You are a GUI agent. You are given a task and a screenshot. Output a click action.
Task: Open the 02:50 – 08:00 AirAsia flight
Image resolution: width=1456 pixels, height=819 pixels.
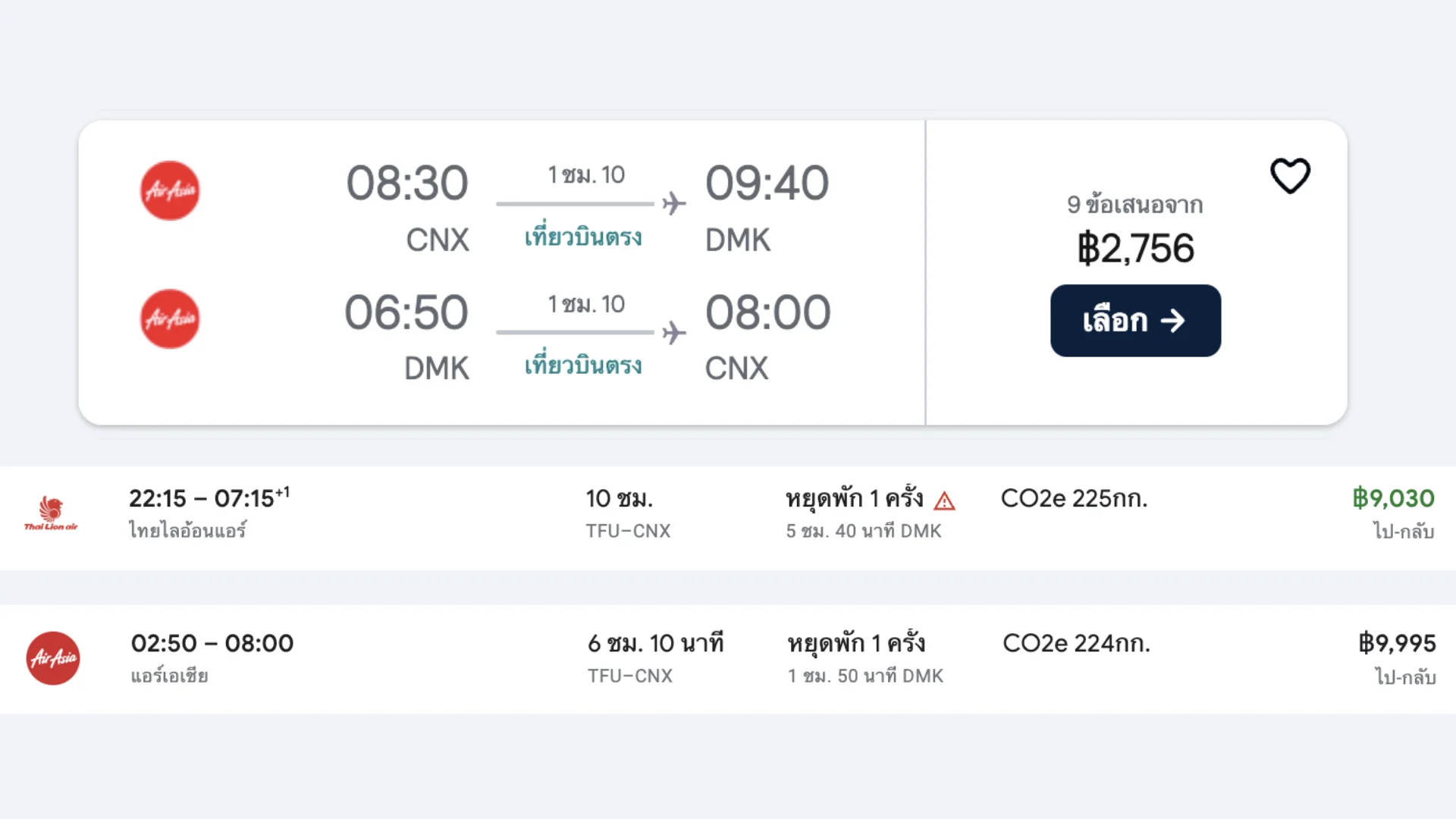point(212,643)
